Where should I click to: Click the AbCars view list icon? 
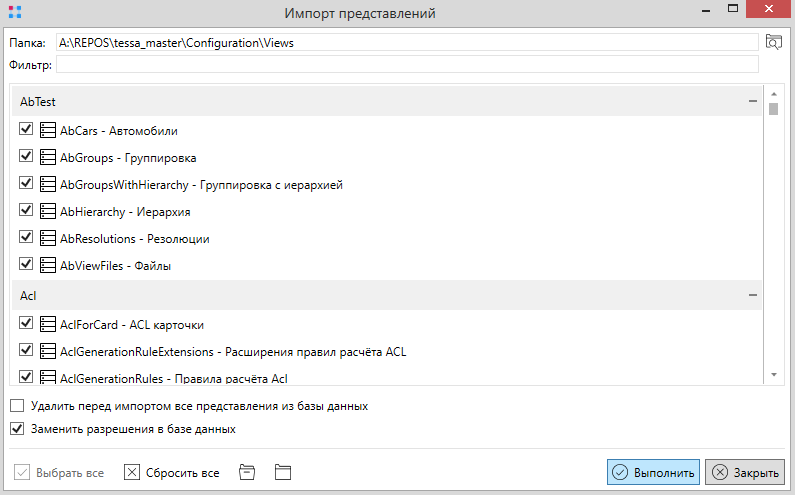(48, 130)
